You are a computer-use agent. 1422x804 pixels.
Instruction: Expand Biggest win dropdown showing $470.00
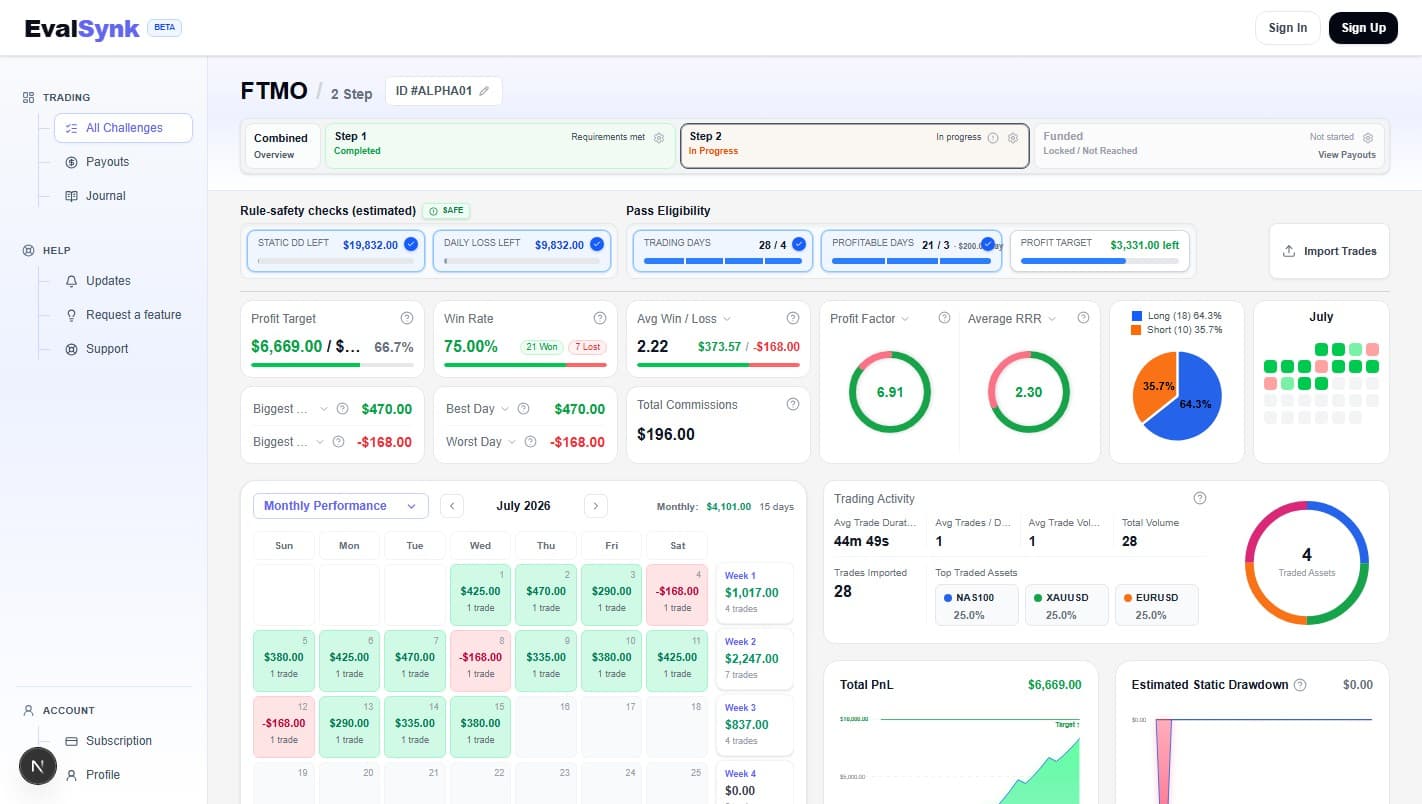click(323, 409)
